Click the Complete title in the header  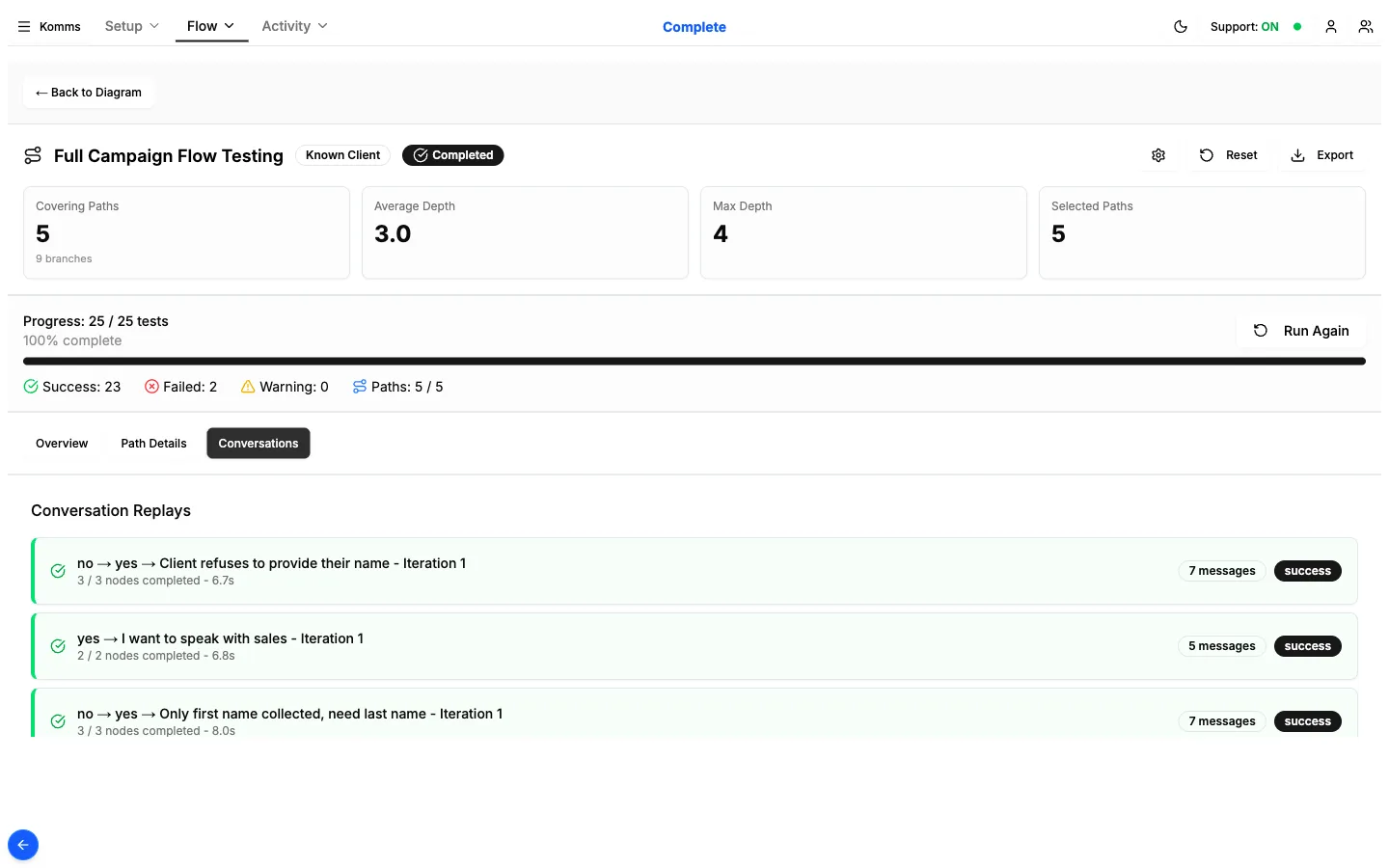coord(694,27)
